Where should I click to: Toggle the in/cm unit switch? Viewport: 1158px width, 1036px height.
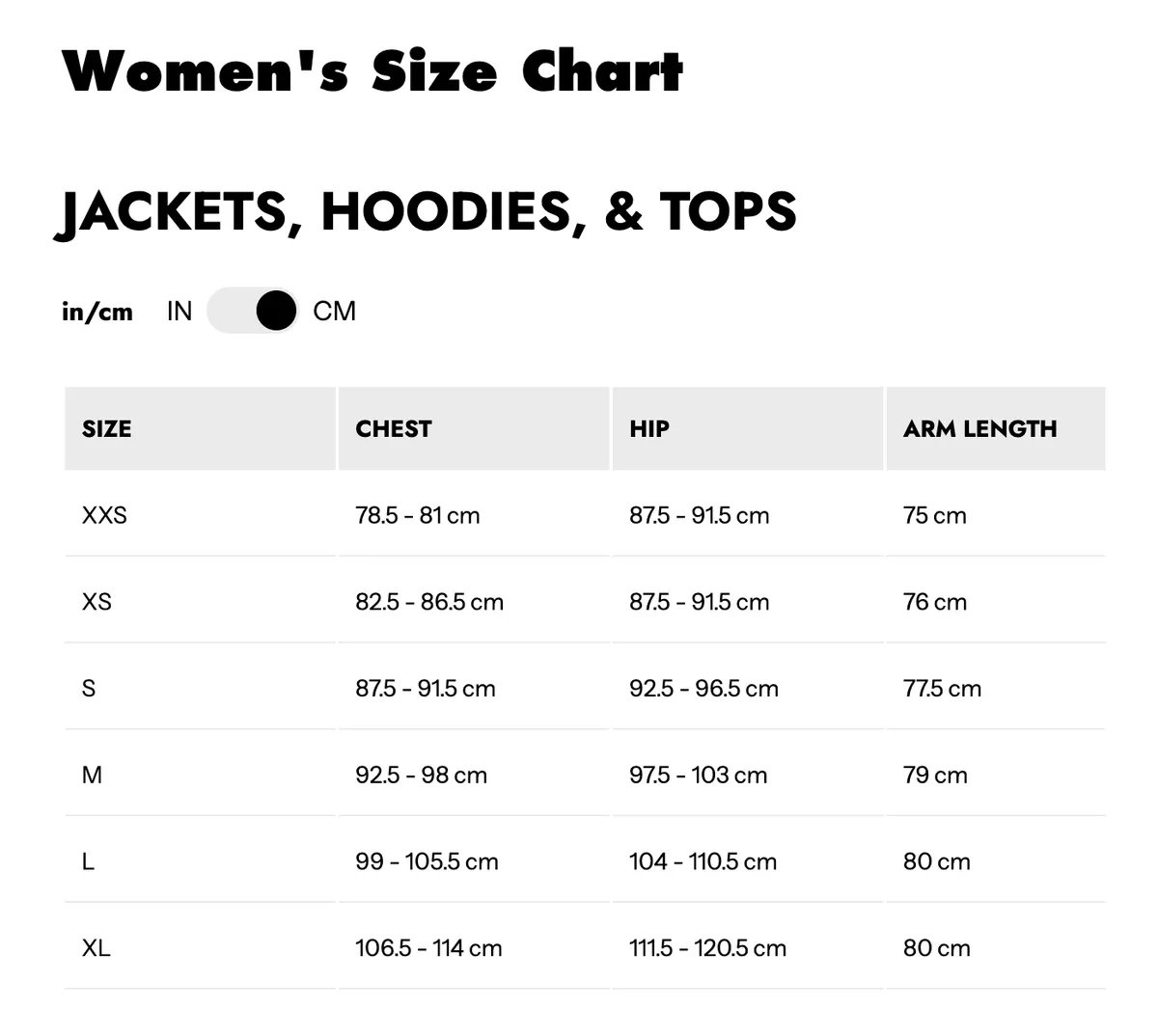click(252, 311)
